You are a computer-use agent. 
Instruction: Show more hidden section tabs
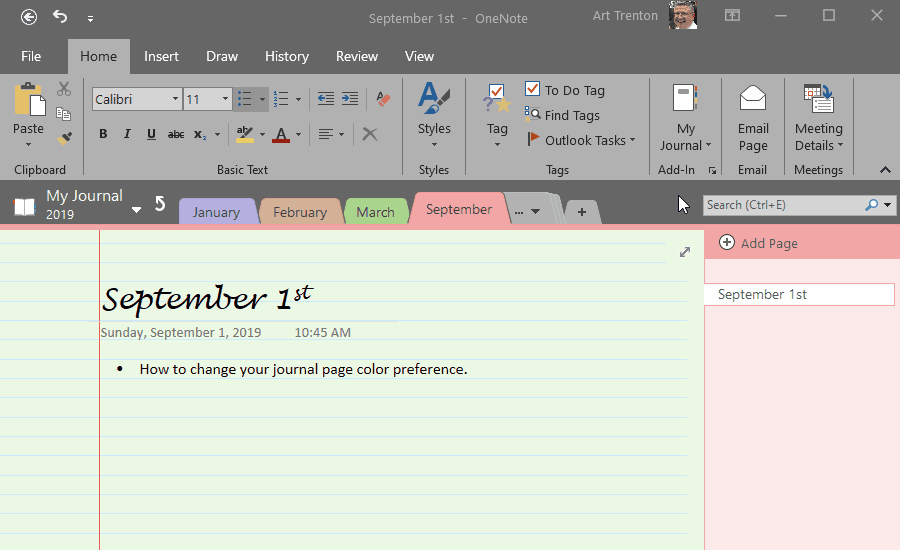tap(527, 211)
